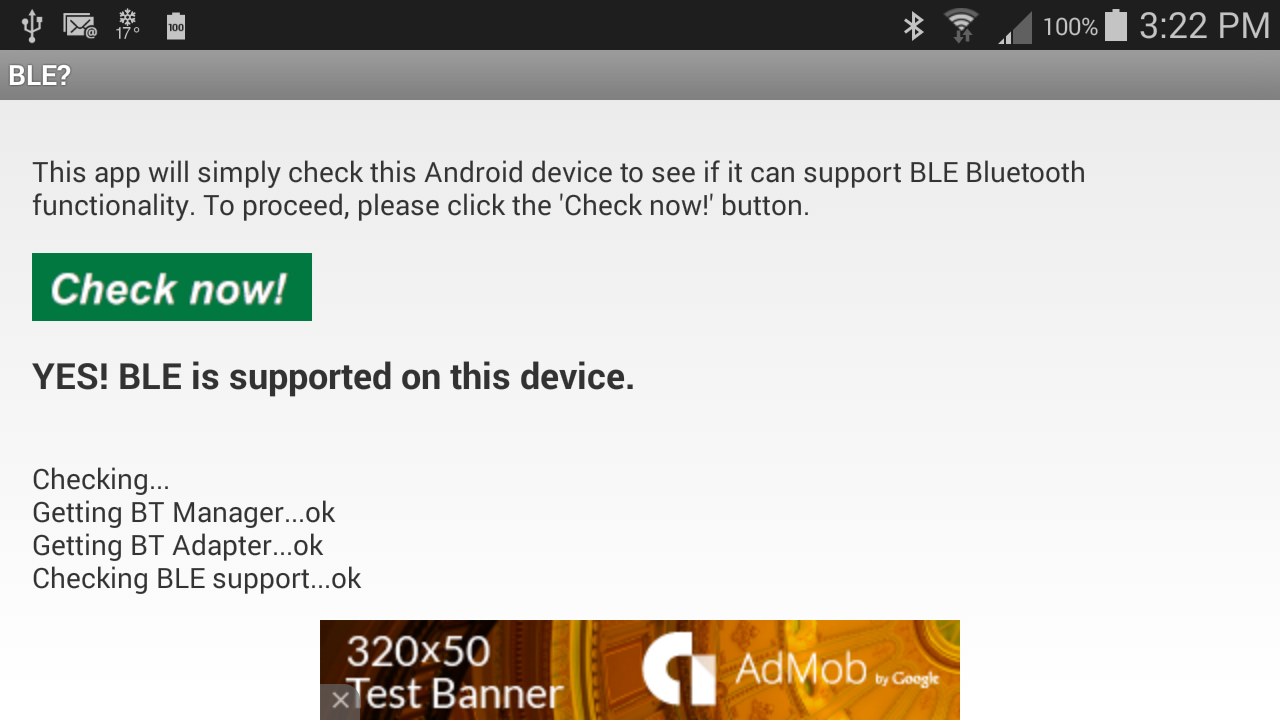Tap the BLE? app title
The height and width of the screenshot is (720, 1280).
pos(40,75)
